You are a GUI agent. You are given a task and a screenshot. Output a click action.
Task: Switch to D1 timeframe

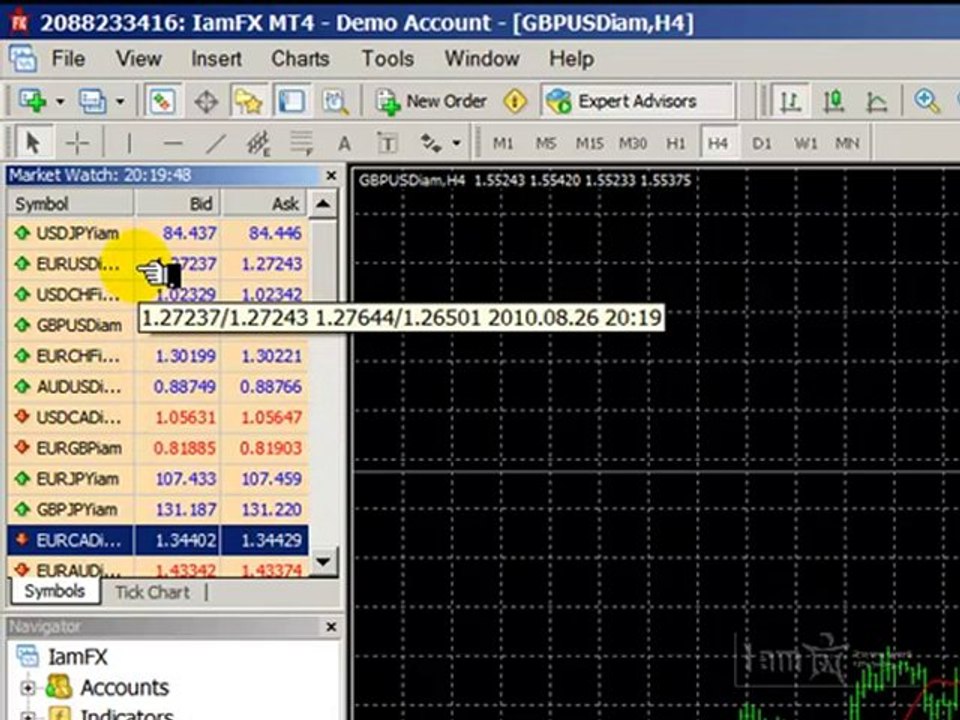point(762,143)
